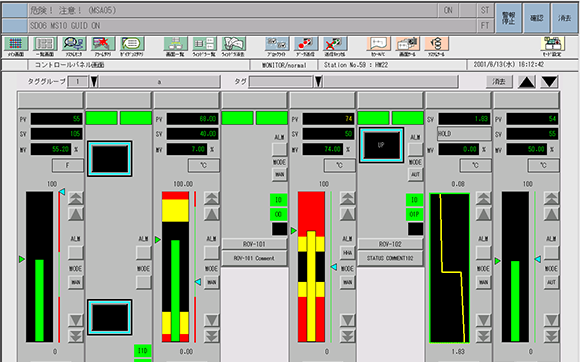Click the STATUS COMMENT102 button

(390, 258)
